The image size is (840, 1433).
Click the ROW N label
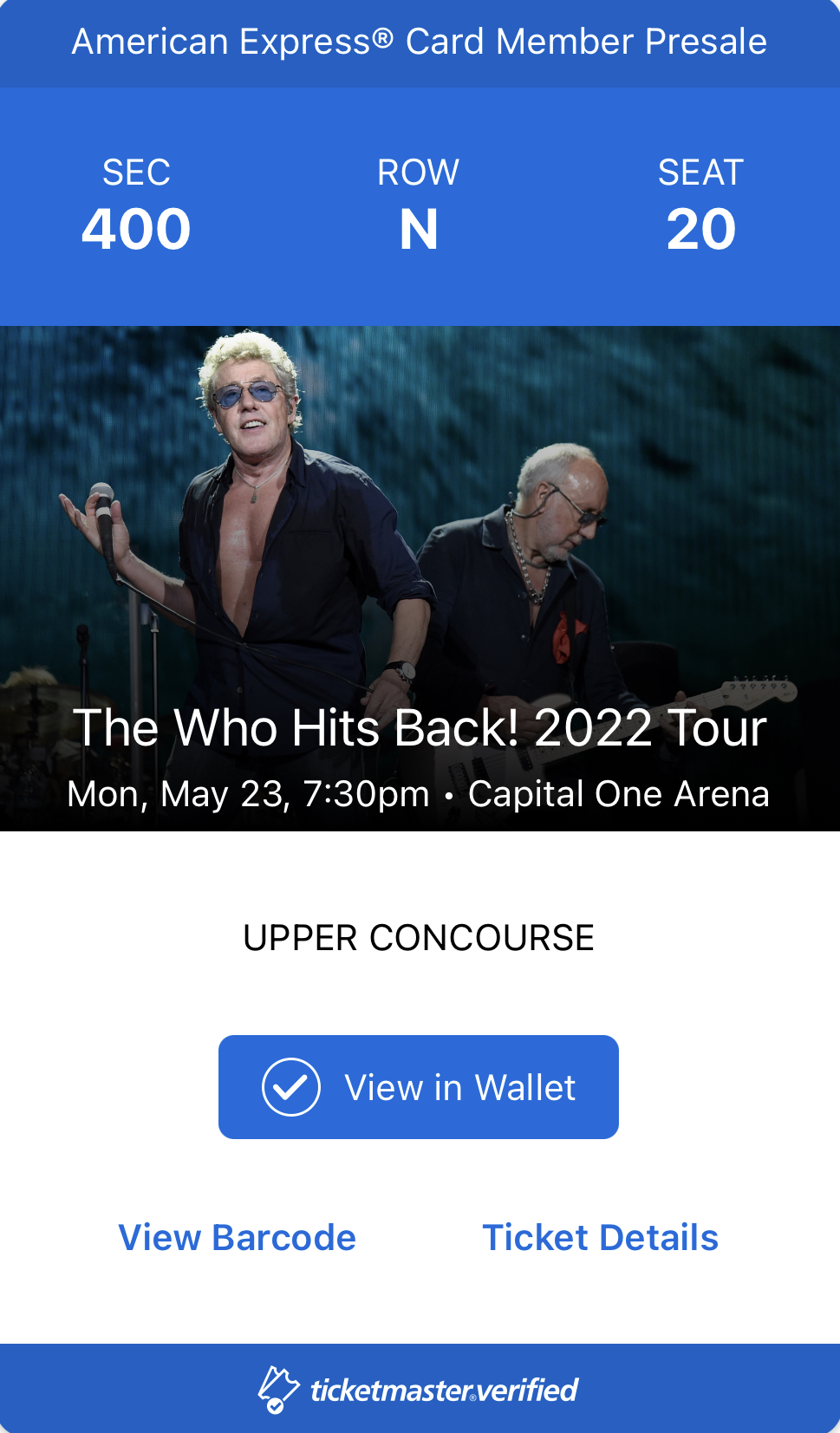419,206
